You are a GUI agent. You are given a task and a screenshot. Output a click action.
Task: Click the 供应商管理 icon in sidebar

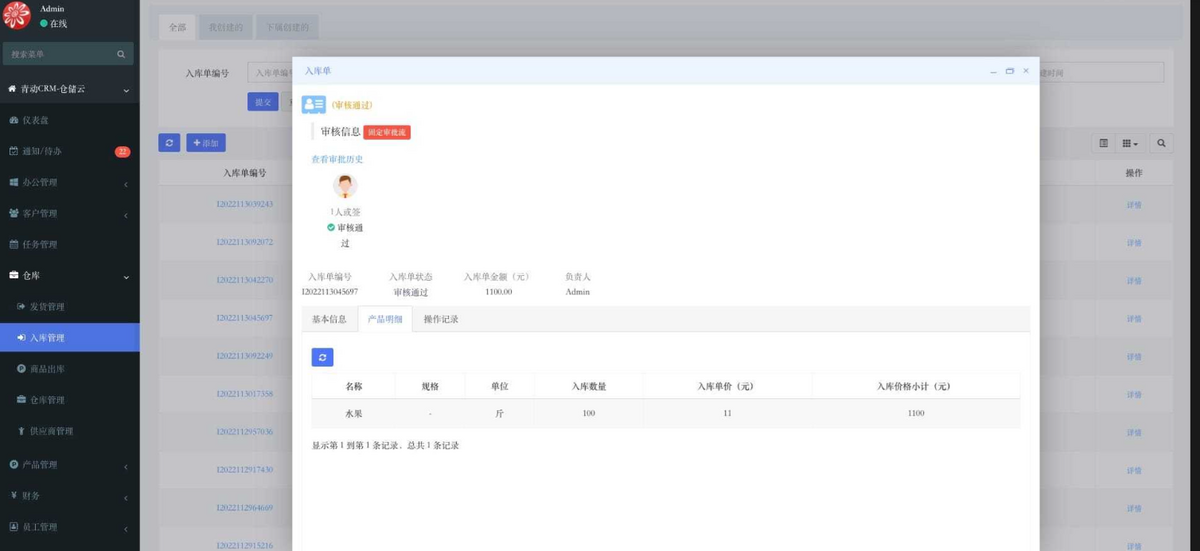point(21,431)
